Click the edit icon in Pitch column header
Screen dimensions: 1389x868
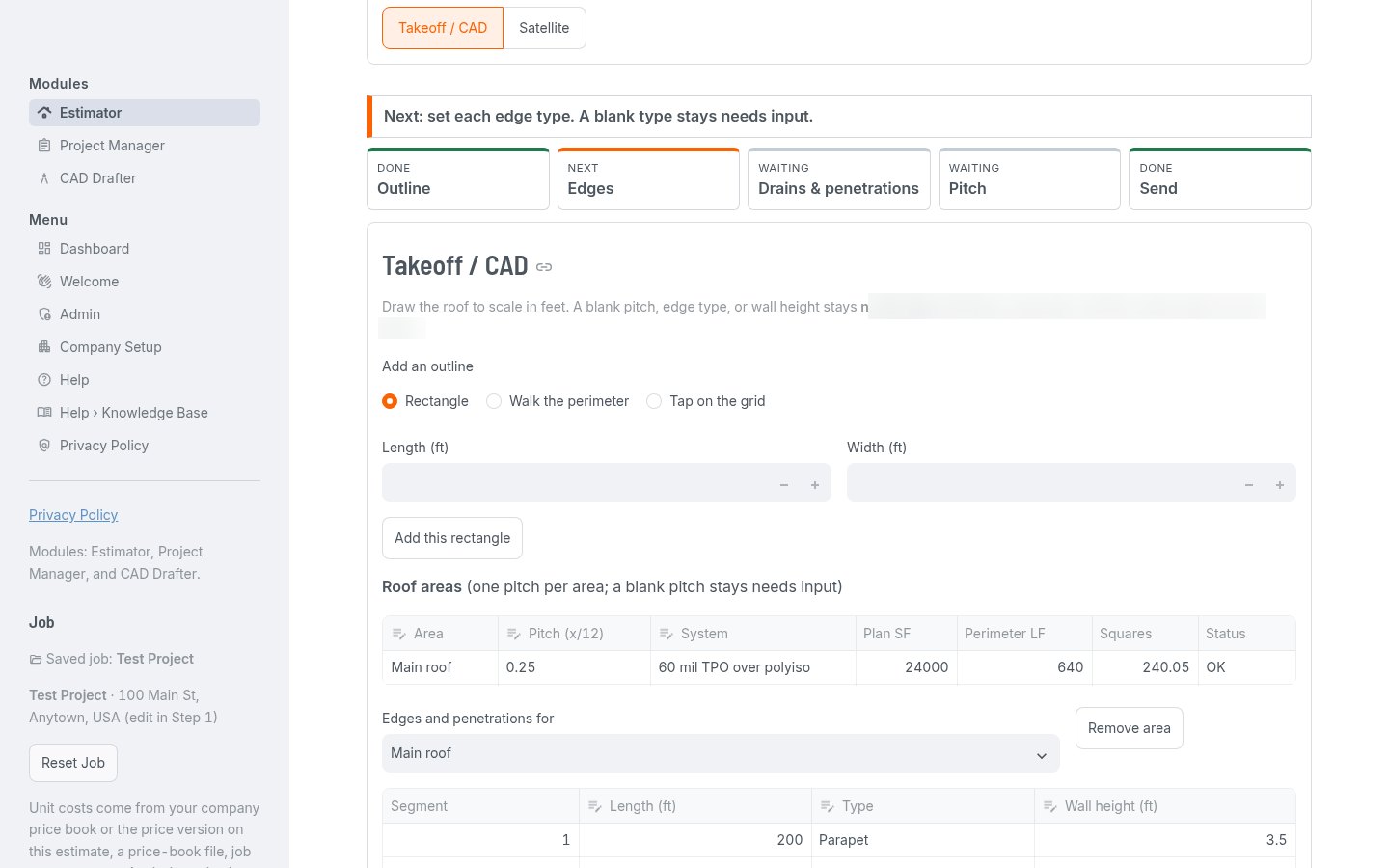(x=514, y=634)
